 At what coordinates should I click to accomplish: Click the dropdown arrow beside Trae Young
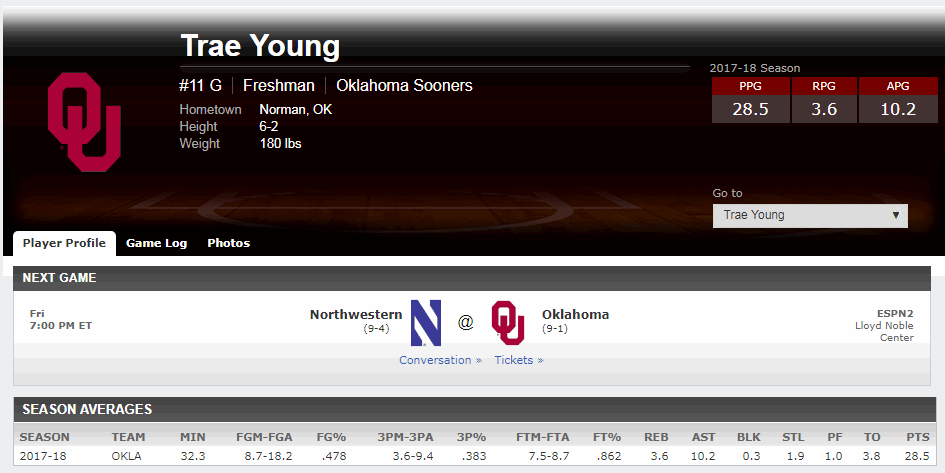click(896, 215)
